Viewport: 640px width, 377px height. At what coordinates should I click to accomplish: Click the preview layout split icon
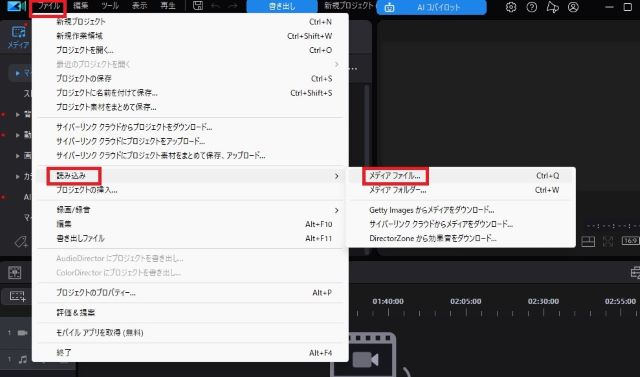click(x=588, y=241)
